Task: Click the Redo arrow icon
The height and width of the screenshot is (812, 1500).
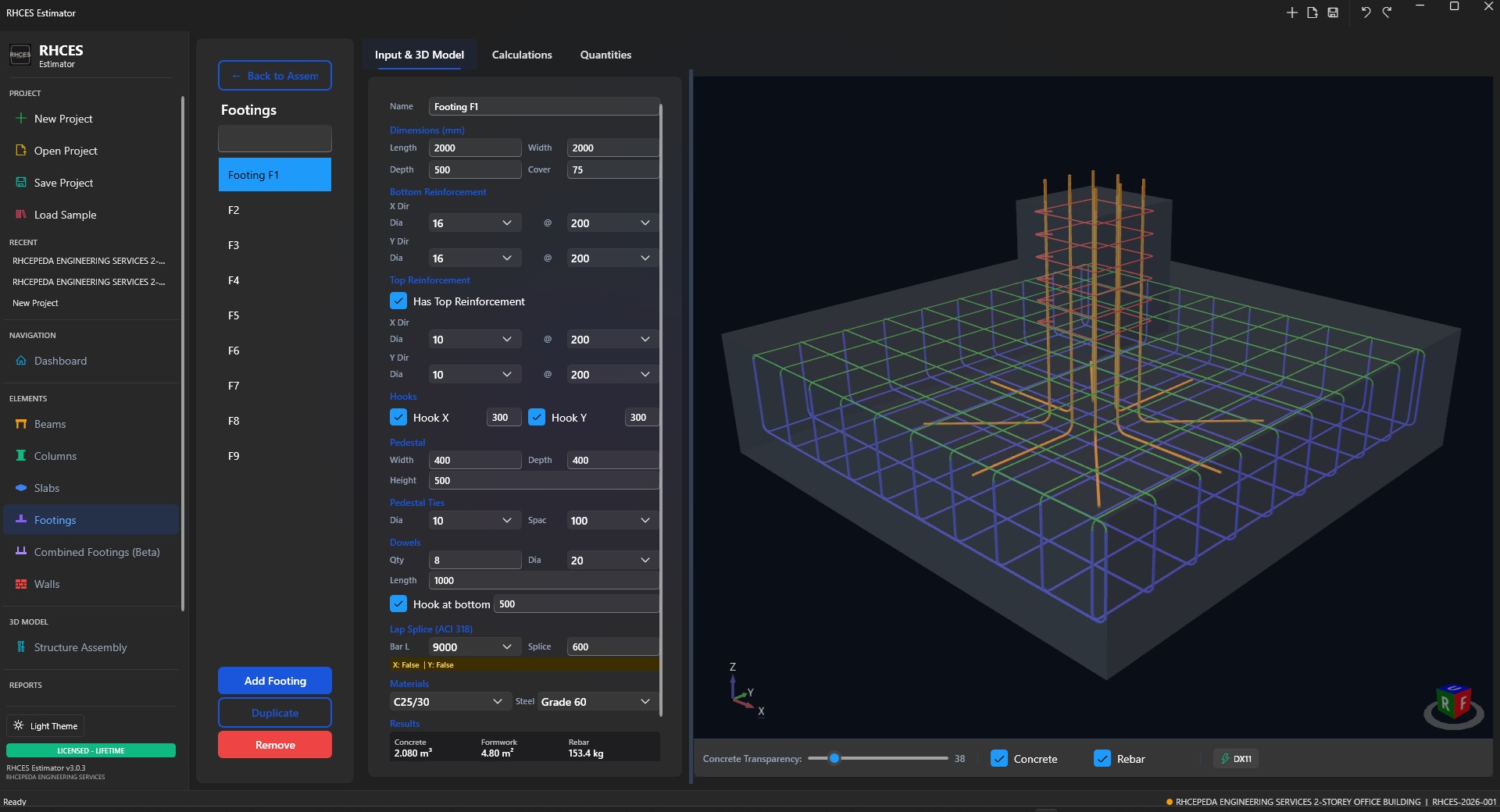Action: [1387, 12]
